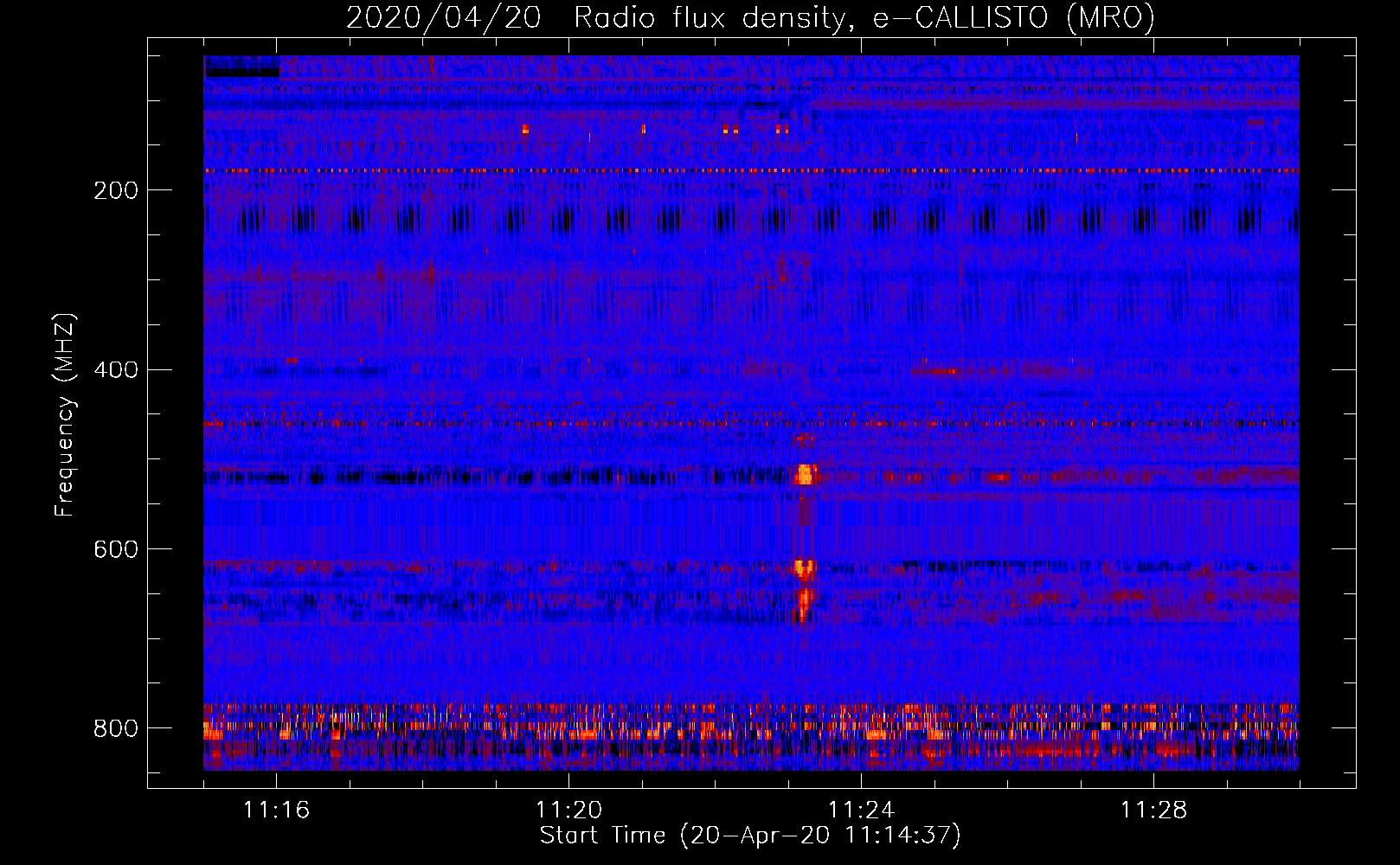
Task: Click the bright burst near 520 MHz
Action: click(805, 474)
